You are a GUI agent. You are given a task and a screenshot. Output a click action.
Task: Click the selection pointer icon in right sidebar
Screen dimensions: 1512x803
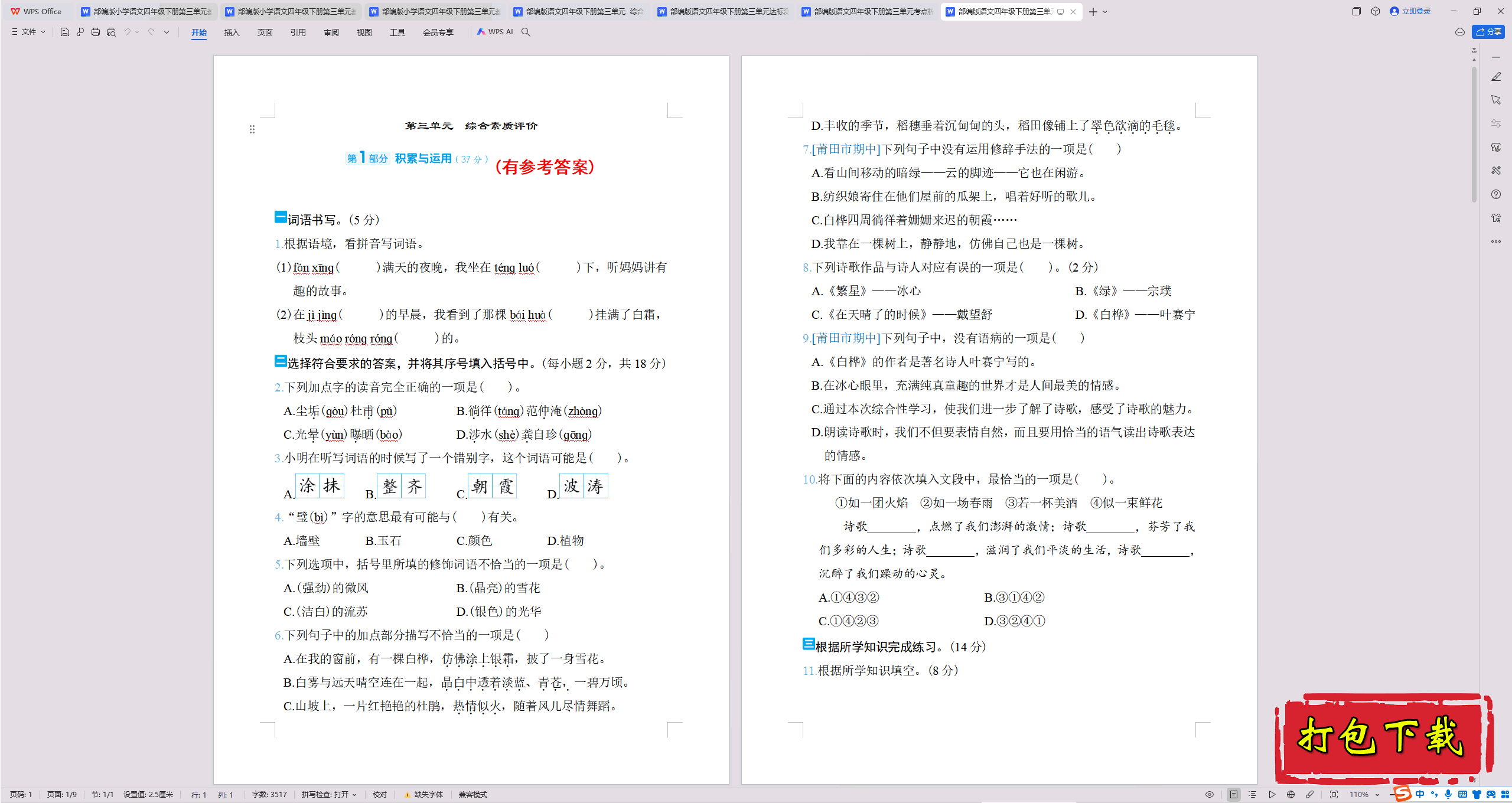coord(1495,100)
